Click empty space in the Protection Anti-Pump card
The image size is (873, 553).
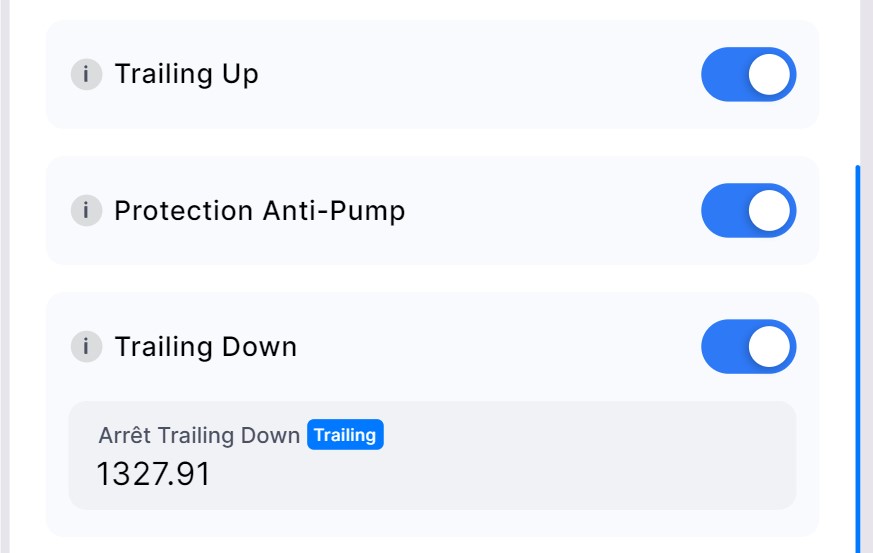[x=550, y=211]
